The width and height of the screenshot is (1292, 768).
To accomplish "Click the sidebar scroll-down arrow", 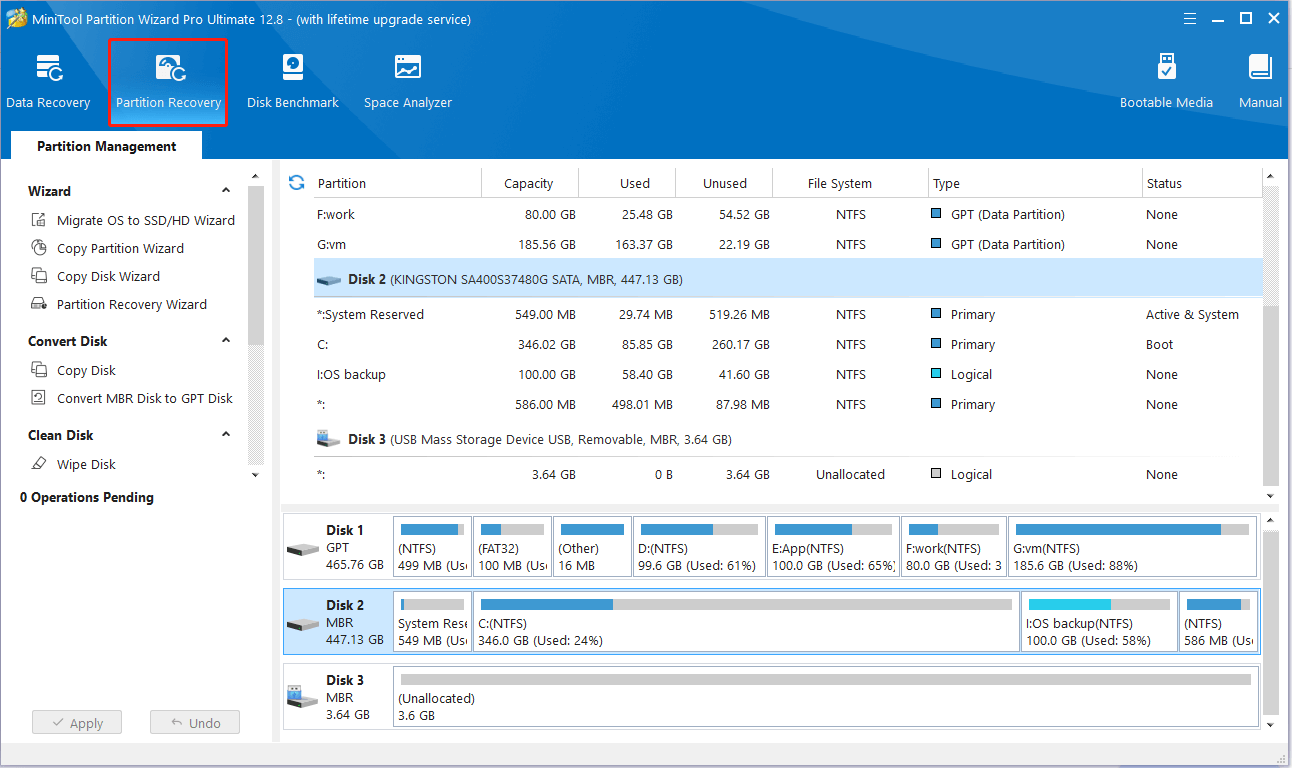I will click(255, 475).
